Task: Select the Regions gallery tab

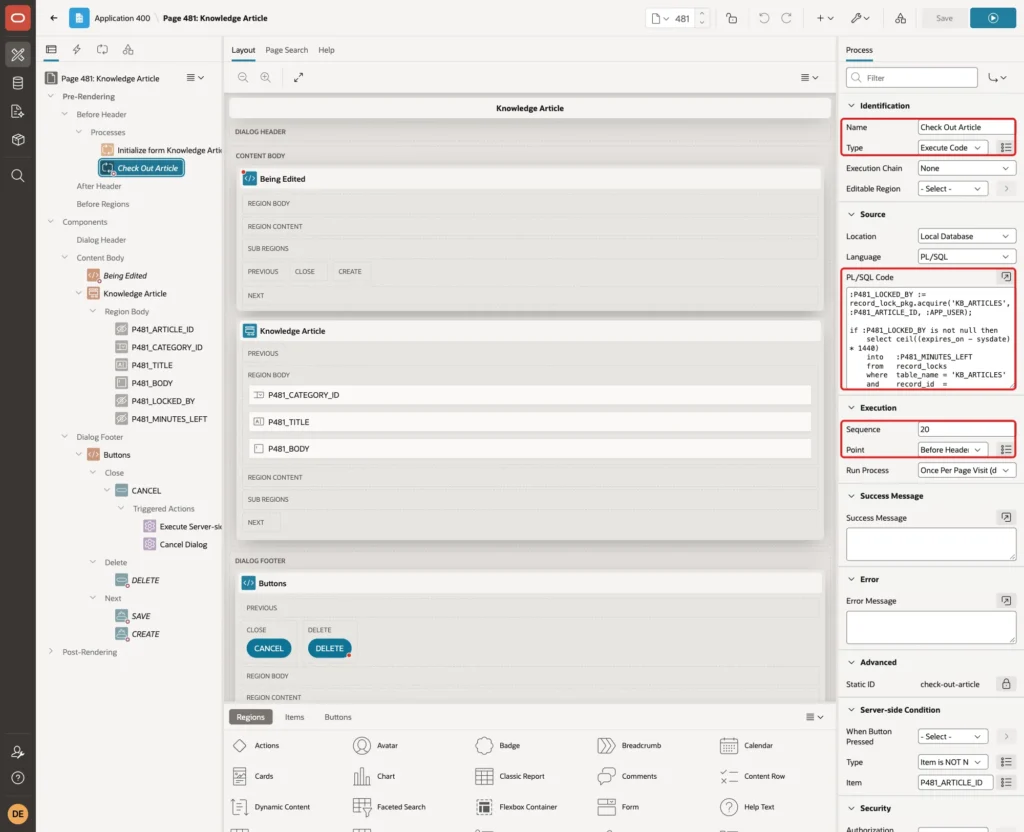Action: pos(251,717)
